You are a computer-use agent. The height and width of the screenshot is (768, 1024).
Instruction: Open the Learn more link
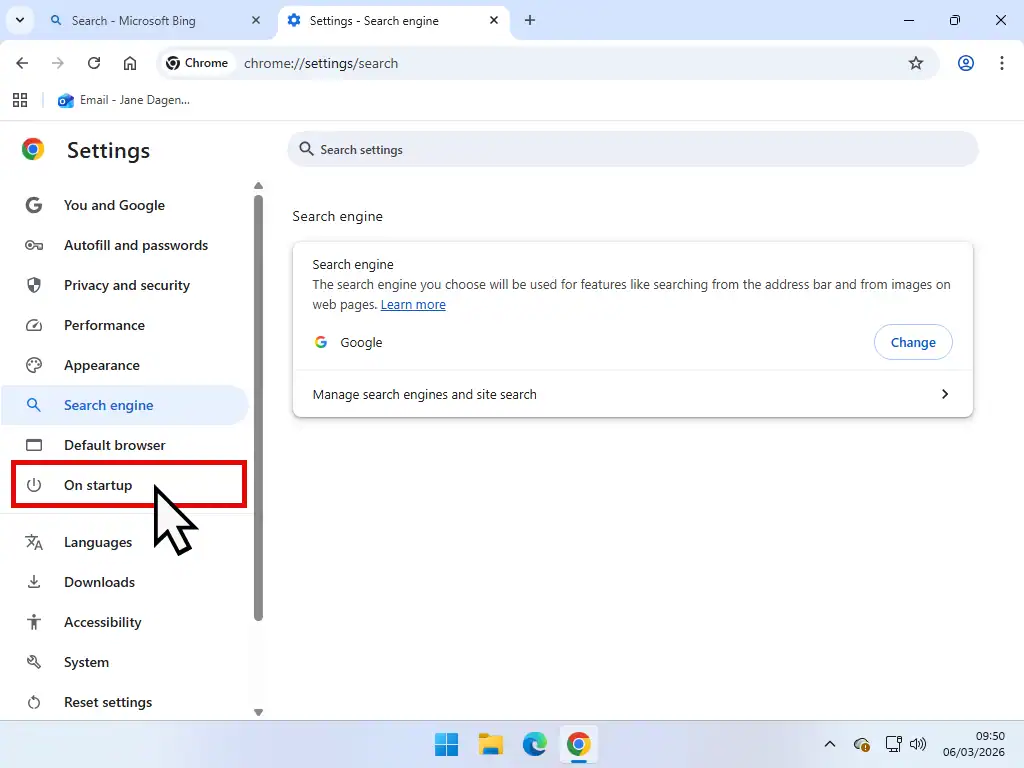[x=413, y=304]
